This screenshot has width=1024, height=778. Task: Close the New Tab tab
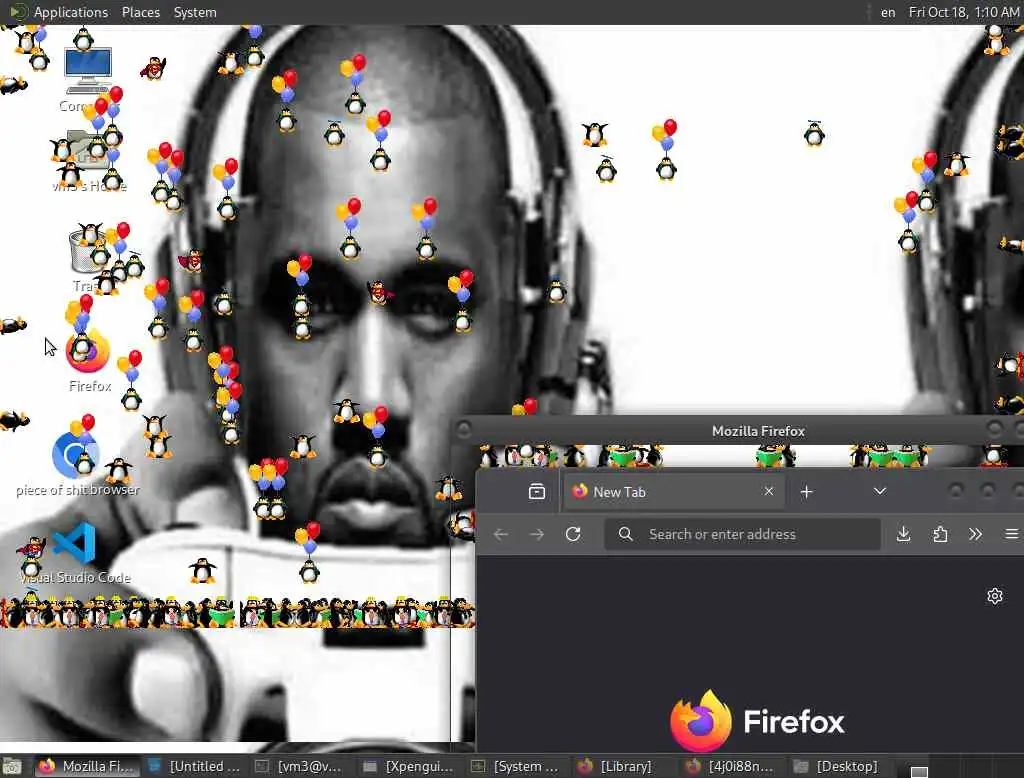769,491
